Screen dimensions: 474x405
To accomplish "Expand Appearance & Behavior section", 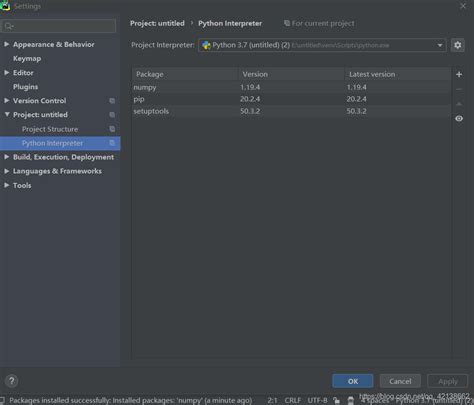I will (x=6, y=44).
